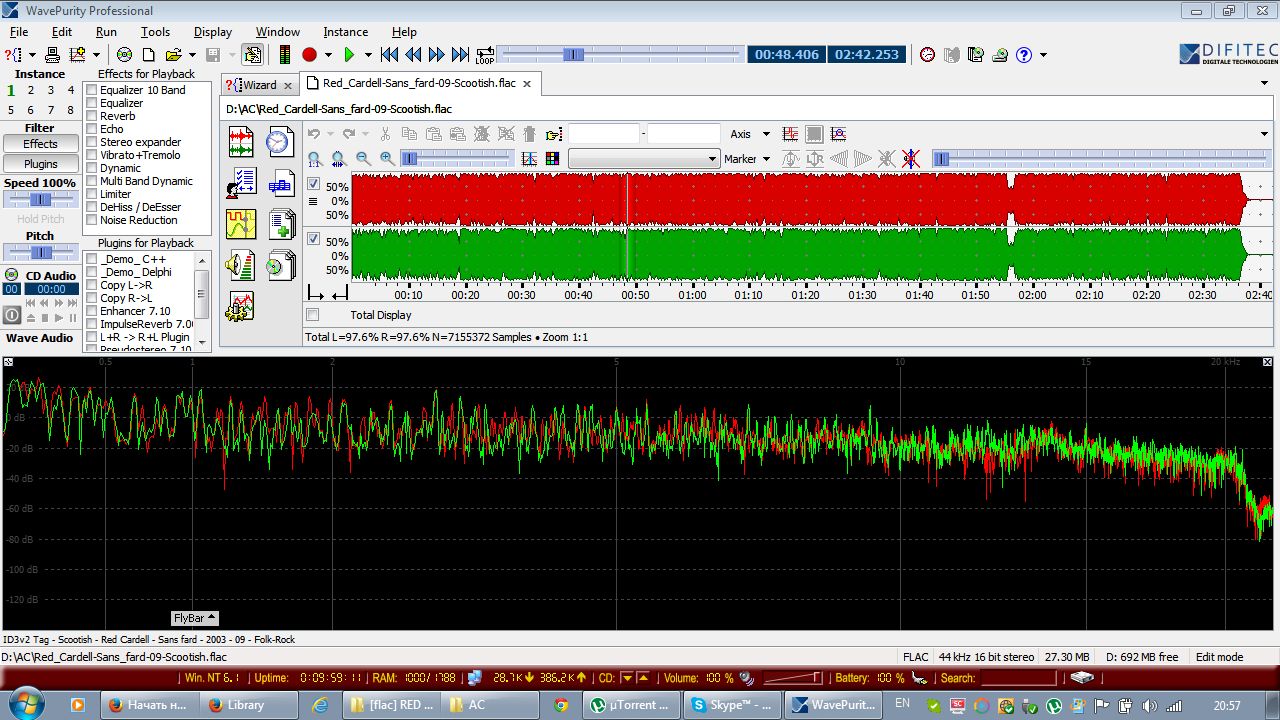Enable the Stereo expander effect
The width and height of the screenshot is (1280, 720).
pos(92,142)
